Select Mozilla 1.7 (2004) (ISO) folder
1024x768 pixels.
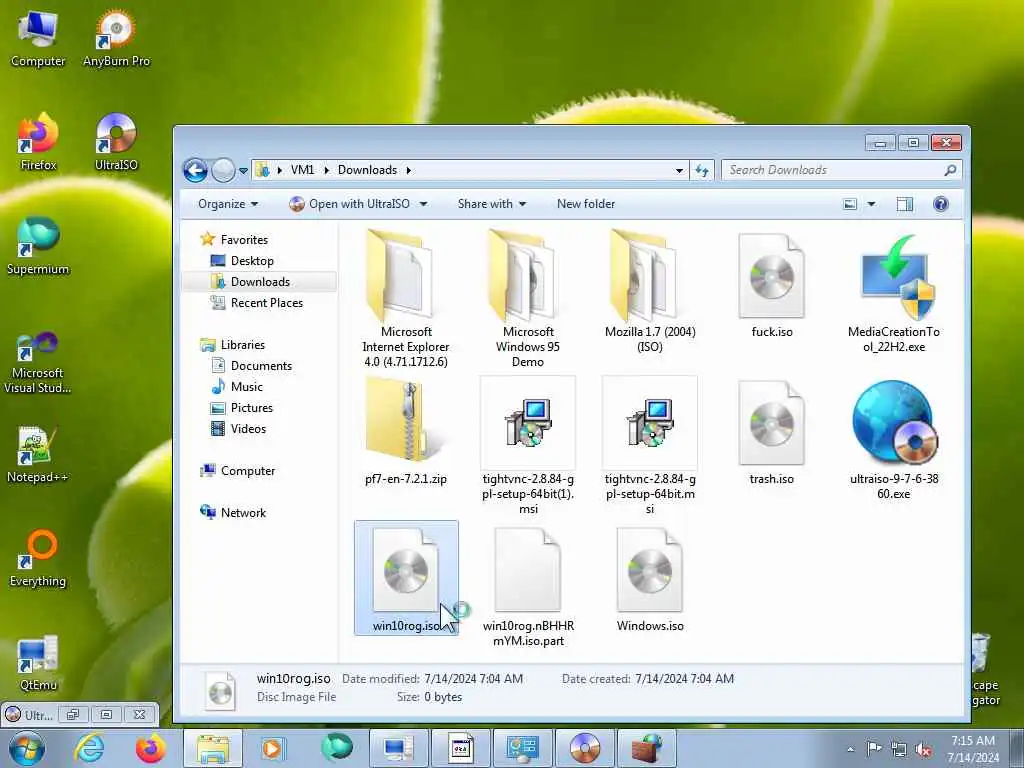[x=650, y=292]
